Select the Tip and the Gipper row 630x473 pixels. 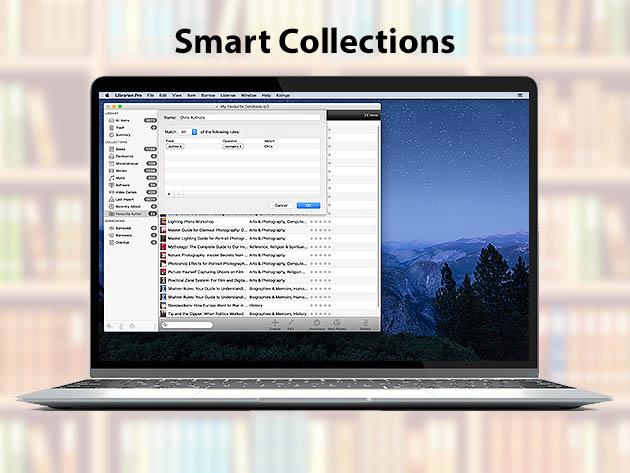pyautogui.click(x=268, y=314)
